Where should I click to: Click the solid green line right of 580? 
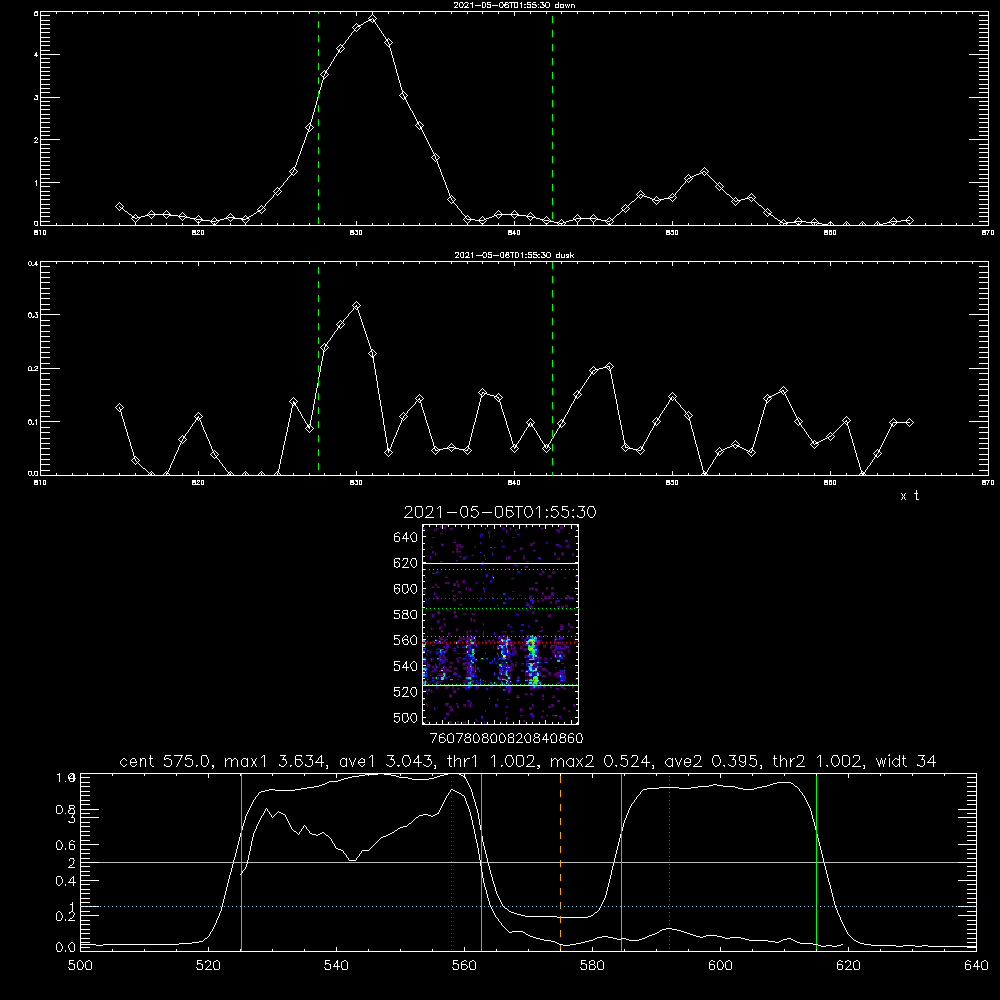tap(621, 861)
